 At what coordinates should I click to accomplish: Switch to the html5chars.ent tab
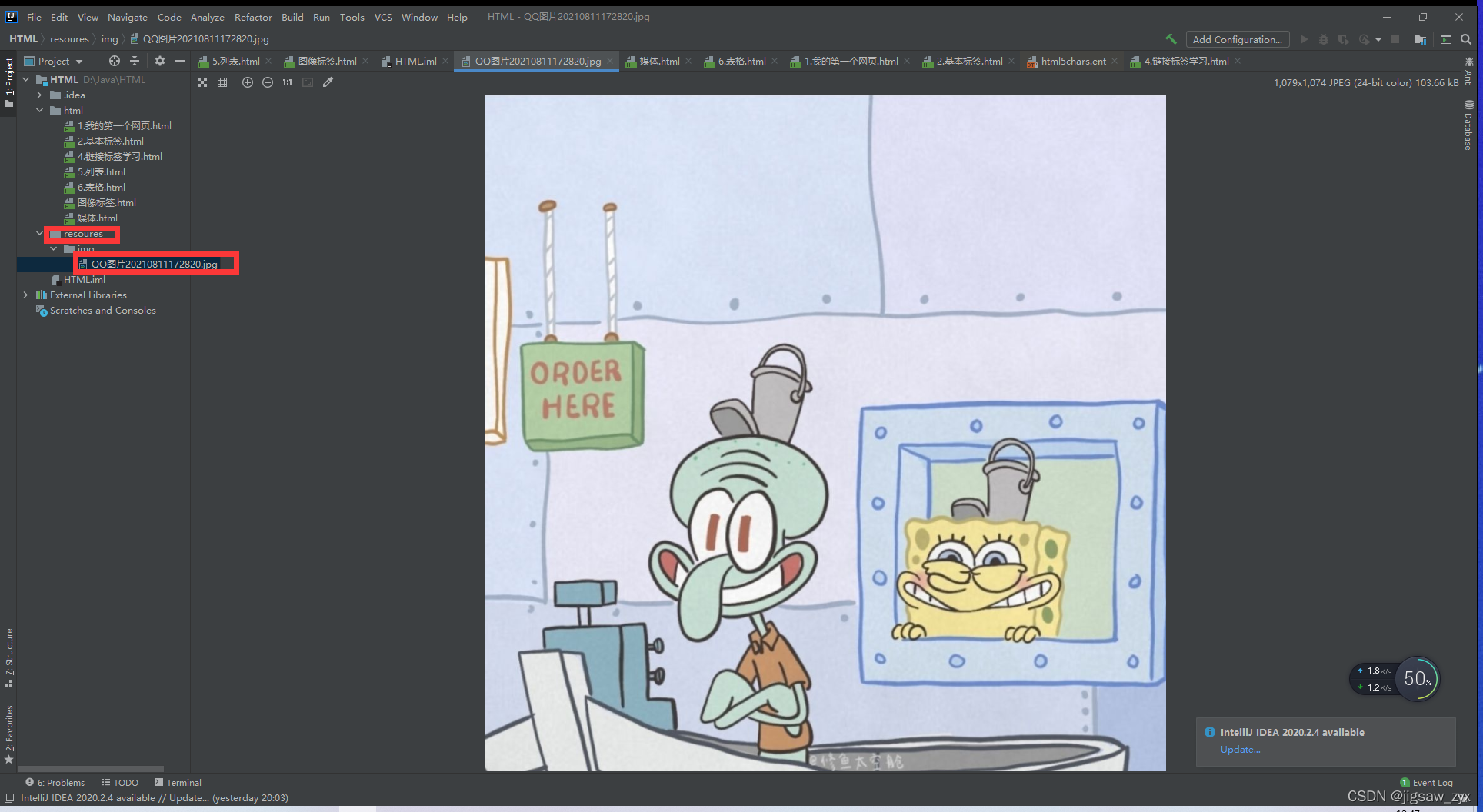(1073, 61)
